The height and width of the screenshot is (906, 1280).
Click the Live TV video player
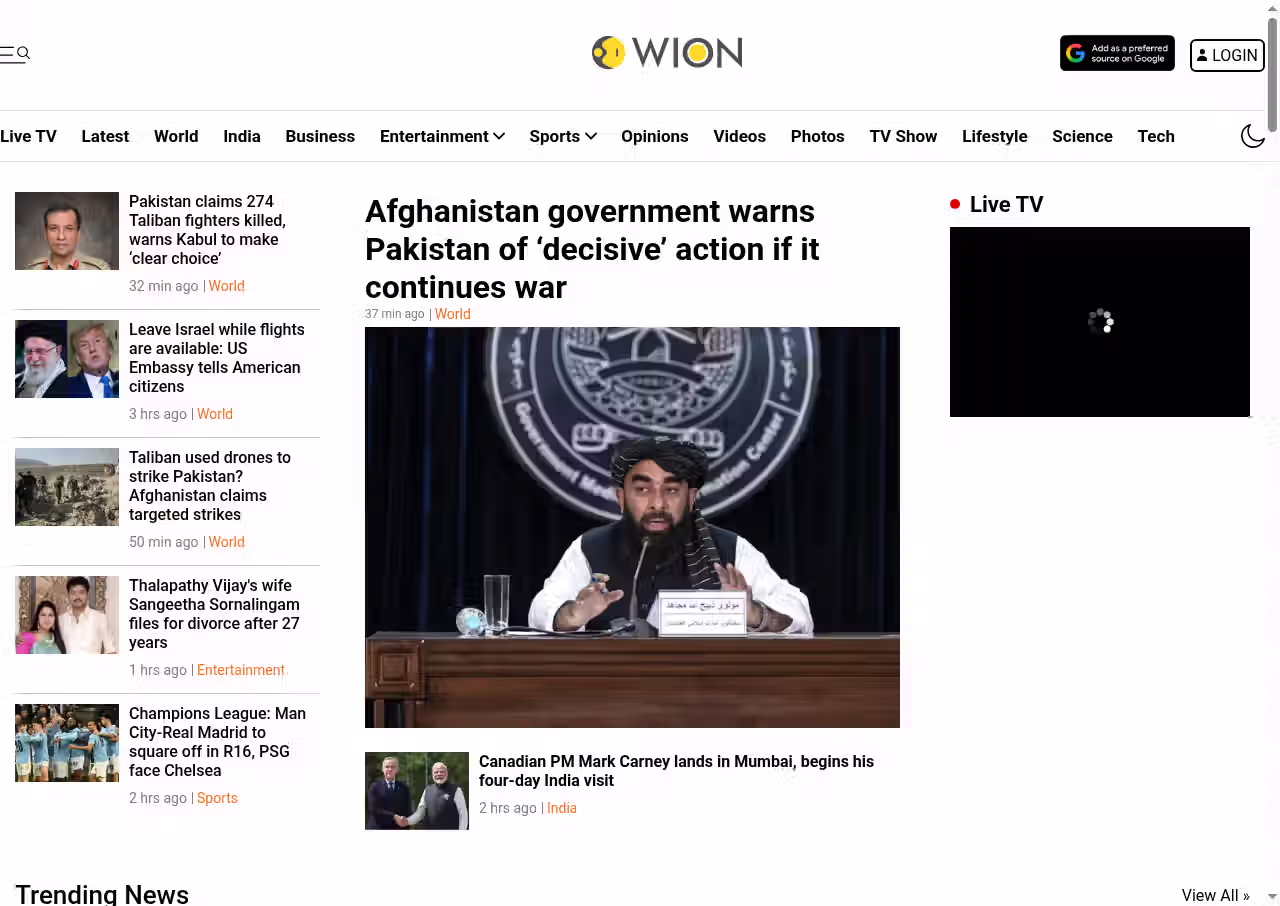tap(1100, 322)
